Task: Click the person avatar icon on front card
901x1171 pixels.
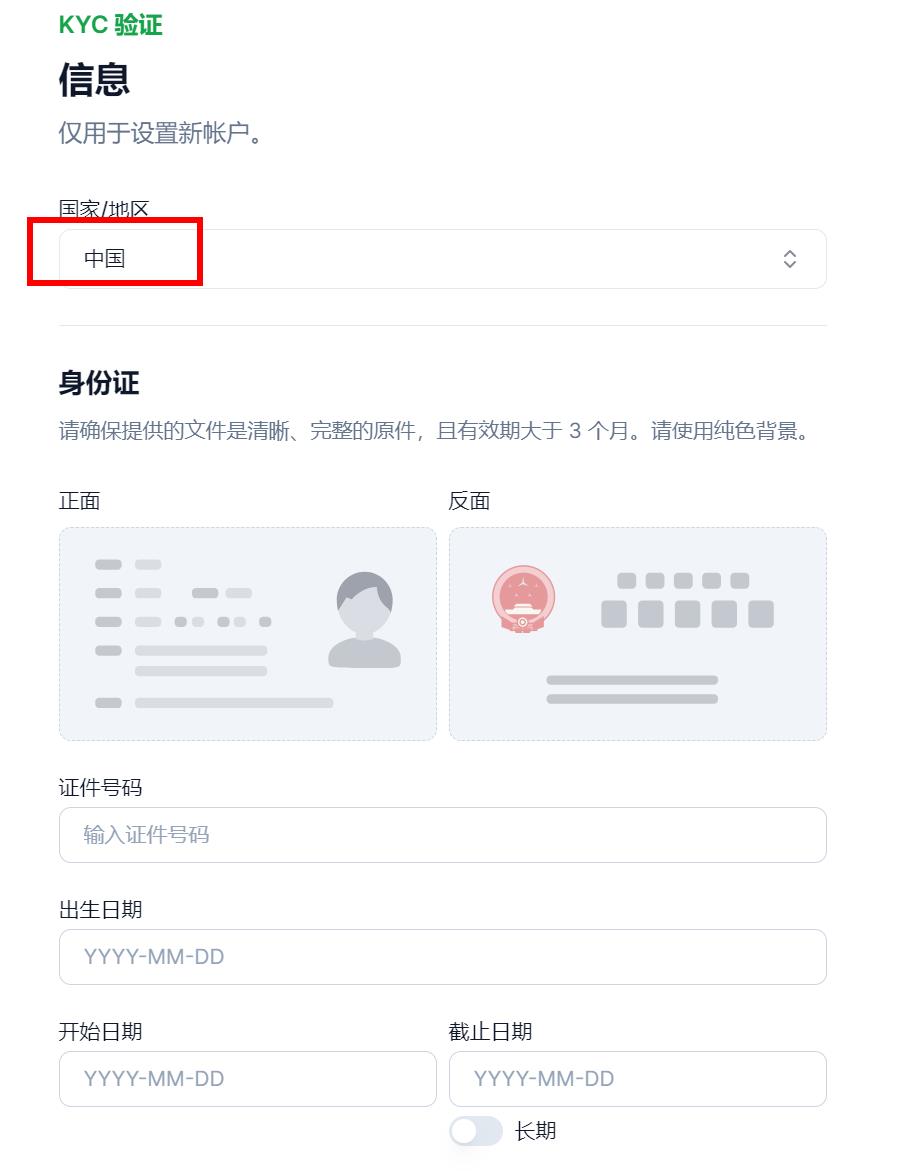Action: tap(365, 620)
